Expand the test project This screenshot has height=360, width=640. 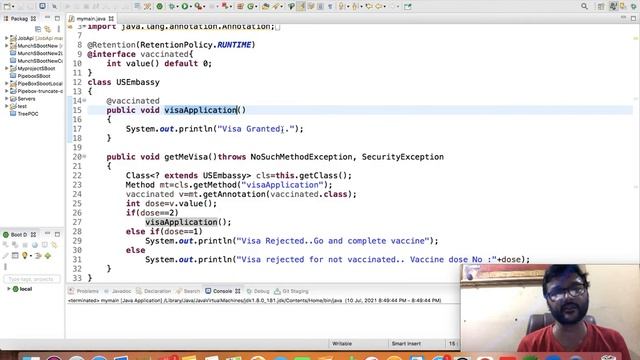(x=7, y=106)
